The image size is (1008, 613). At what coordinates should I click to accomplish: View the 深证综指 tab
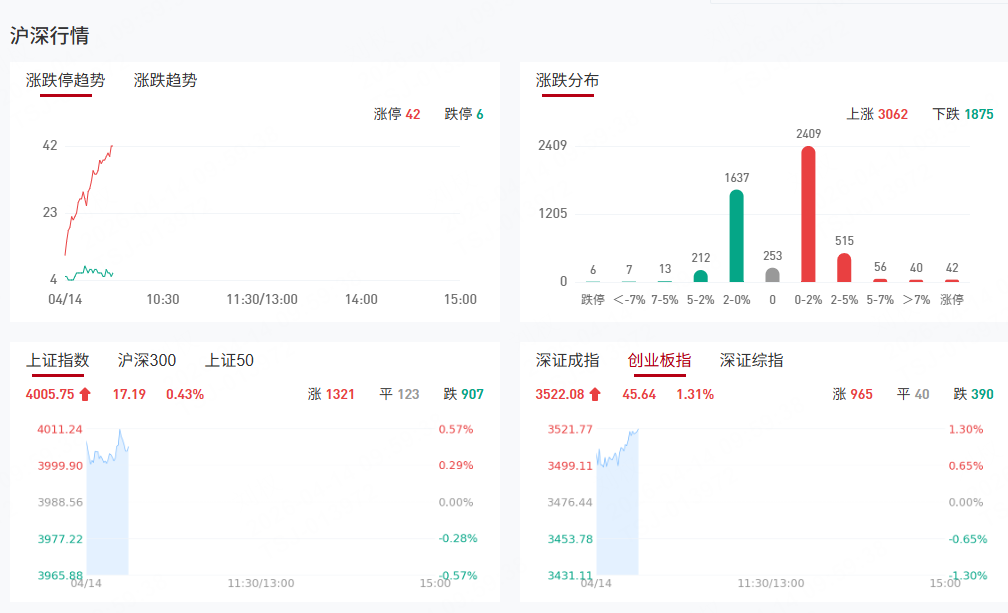coord(751,360)
